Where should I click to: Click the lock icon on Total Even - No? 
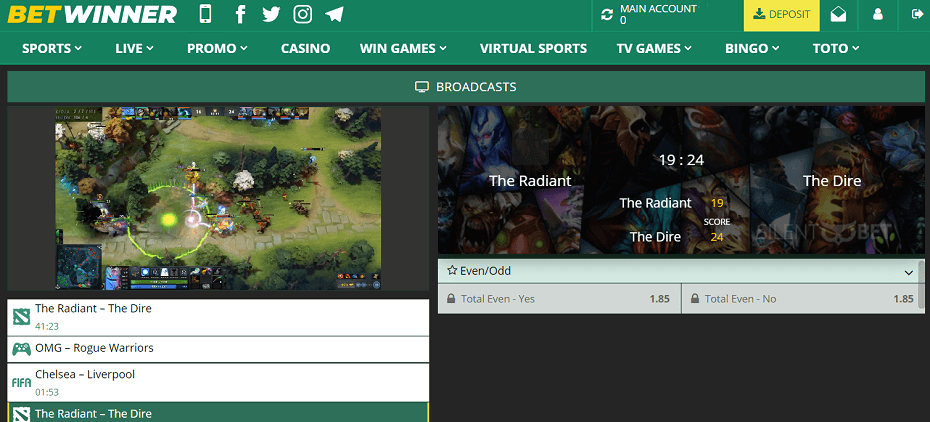[694, 299]
